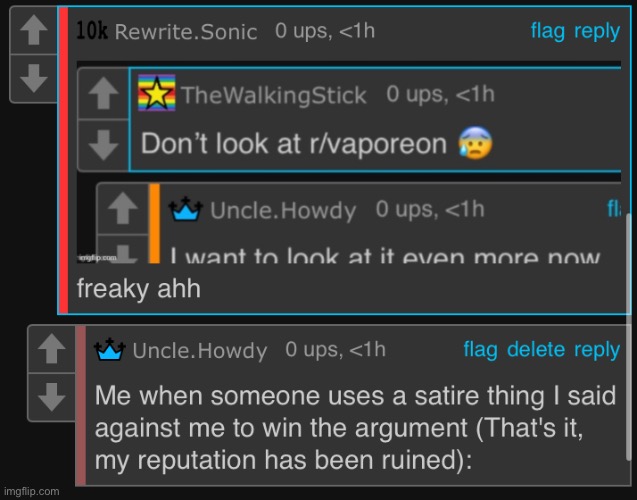Downvote Uncle.Howdy's bottom satire comment
Screen dimensions: 637x500
[x=52, y=397]
